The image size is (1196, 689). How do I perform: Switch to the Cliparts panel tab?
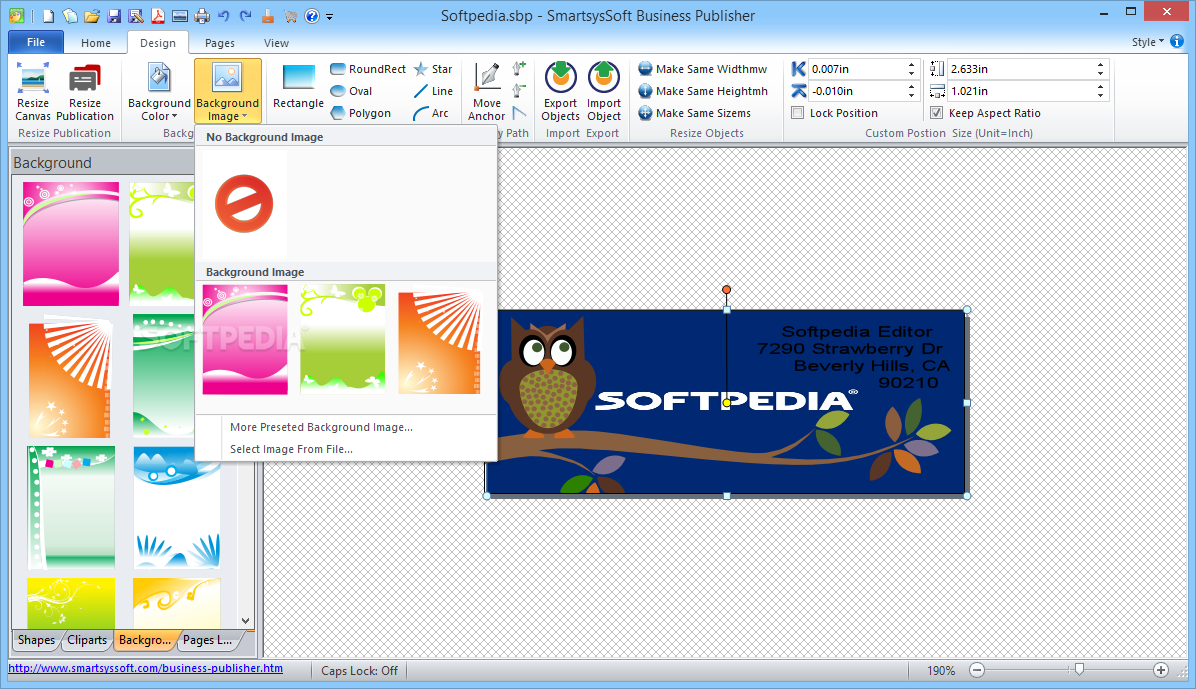tap(87, 639)
